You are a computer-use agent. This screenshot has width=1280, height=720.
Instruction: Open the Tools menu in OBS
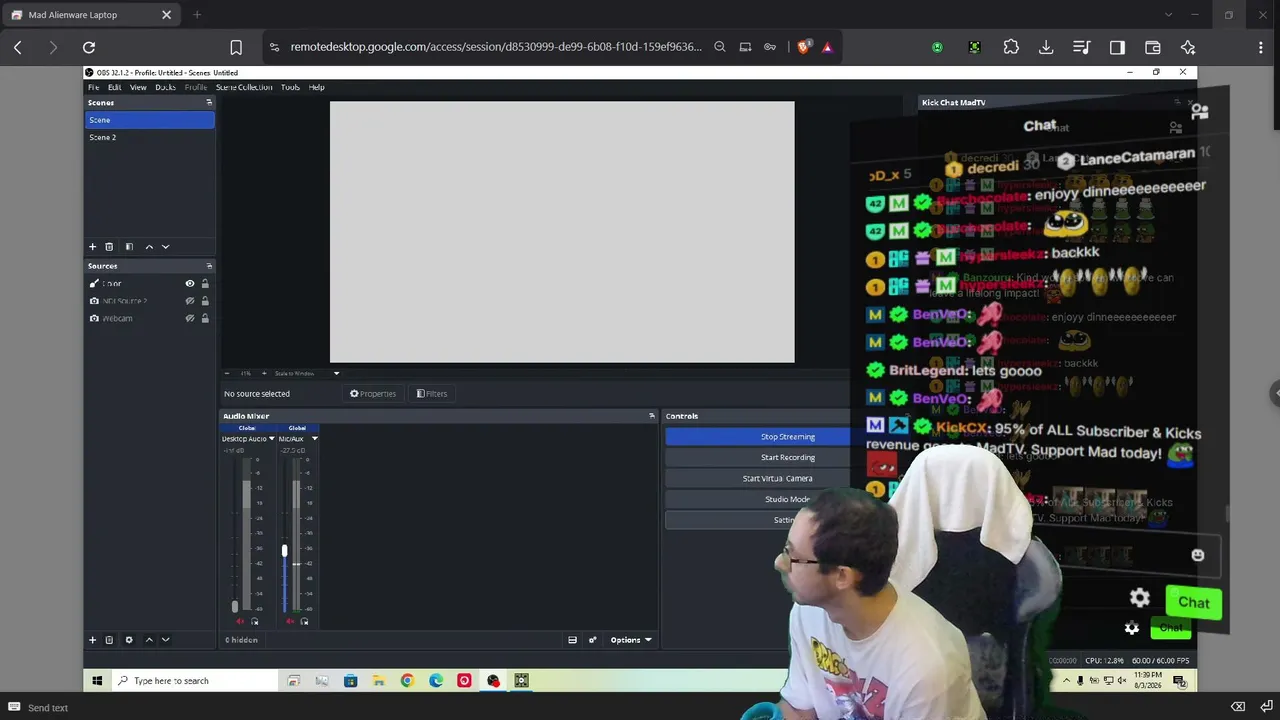tap(290, 87)
